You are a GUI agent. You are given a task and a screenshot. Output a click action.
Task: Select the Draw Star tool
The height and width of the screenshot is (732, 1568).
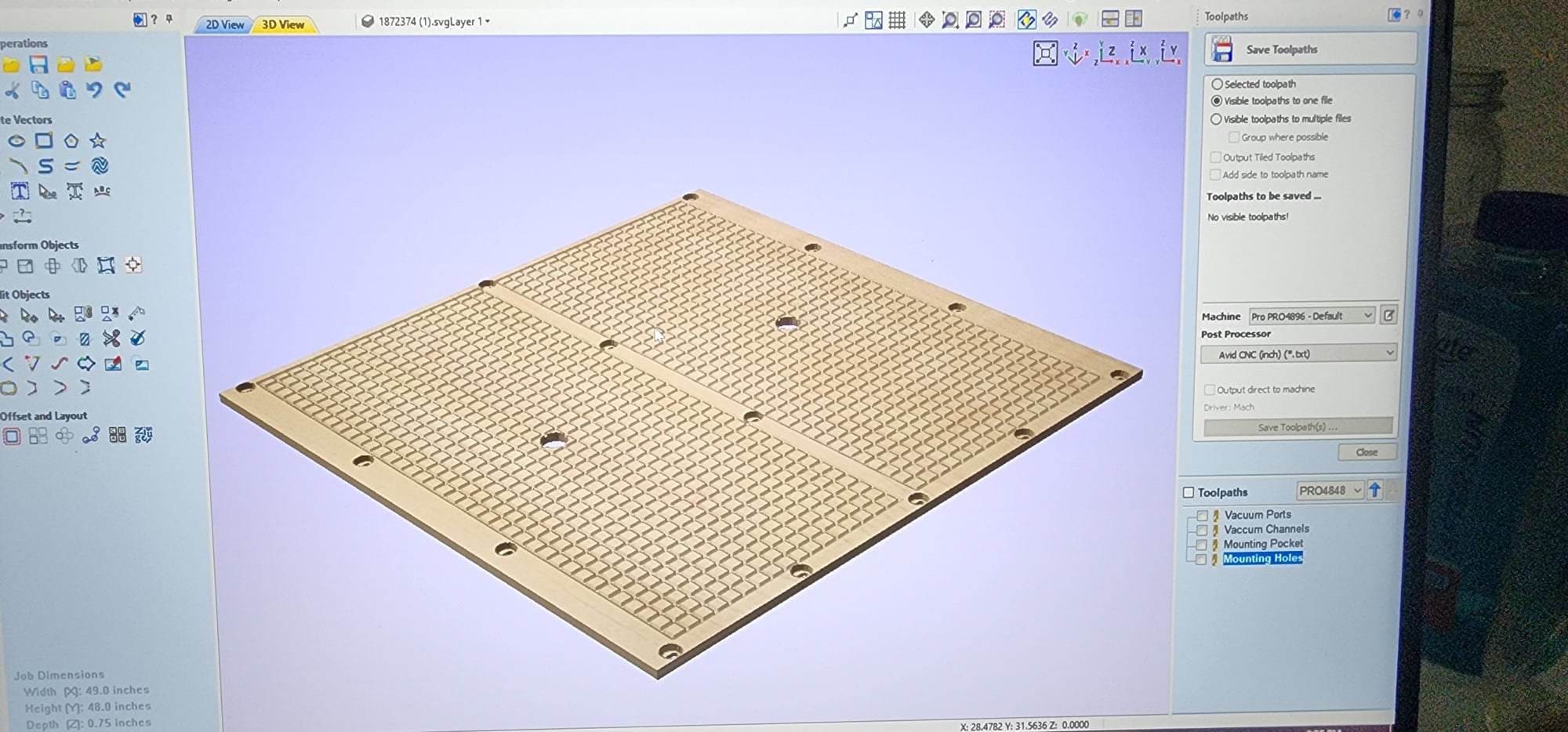click(98, 141)
